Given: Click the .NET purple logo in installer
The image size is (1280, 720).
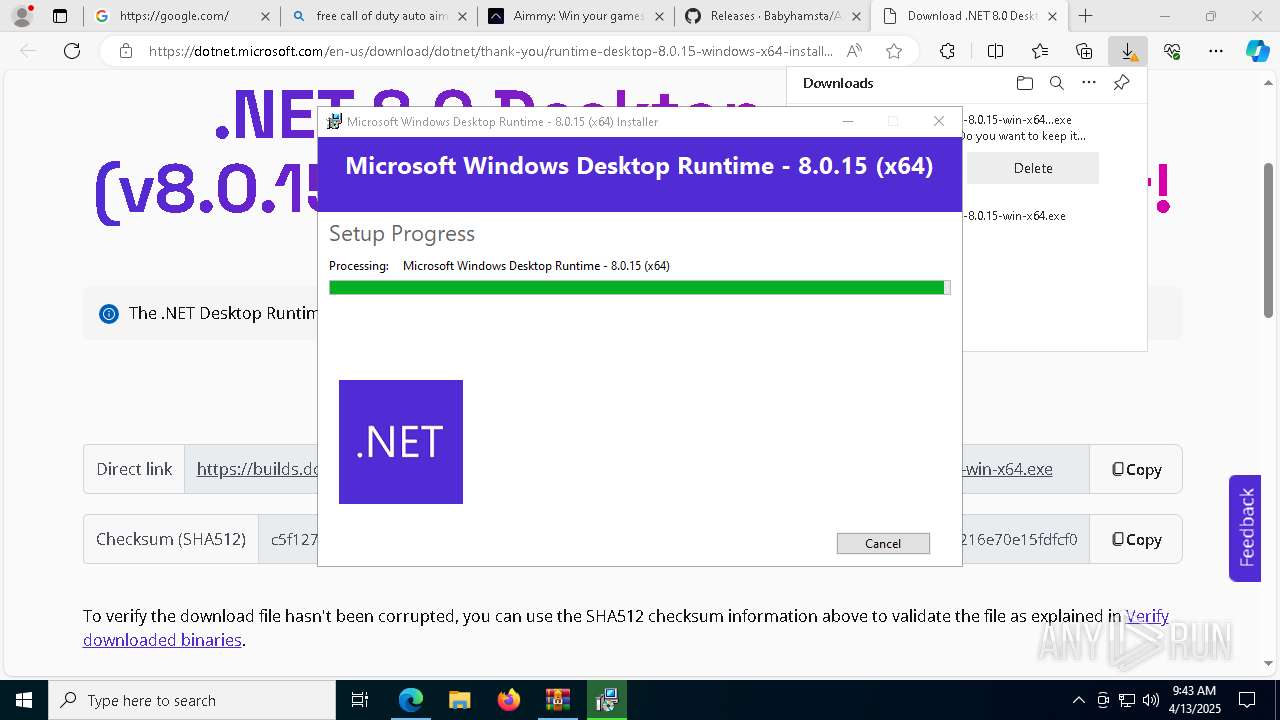Looking at the screenshot, I should 401,442.
